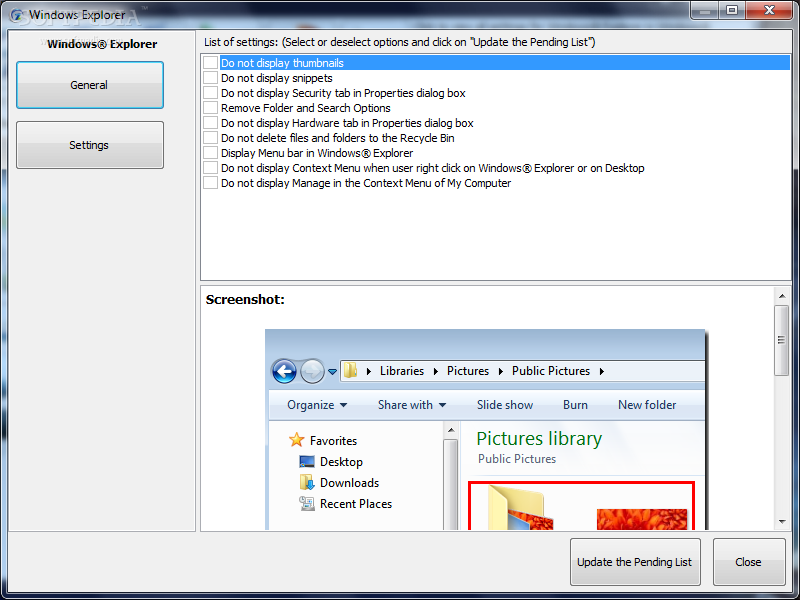Tick 'Do not delete files to Recycle Bin' checkbox
800x600 pixels.
tap(210, 138)
